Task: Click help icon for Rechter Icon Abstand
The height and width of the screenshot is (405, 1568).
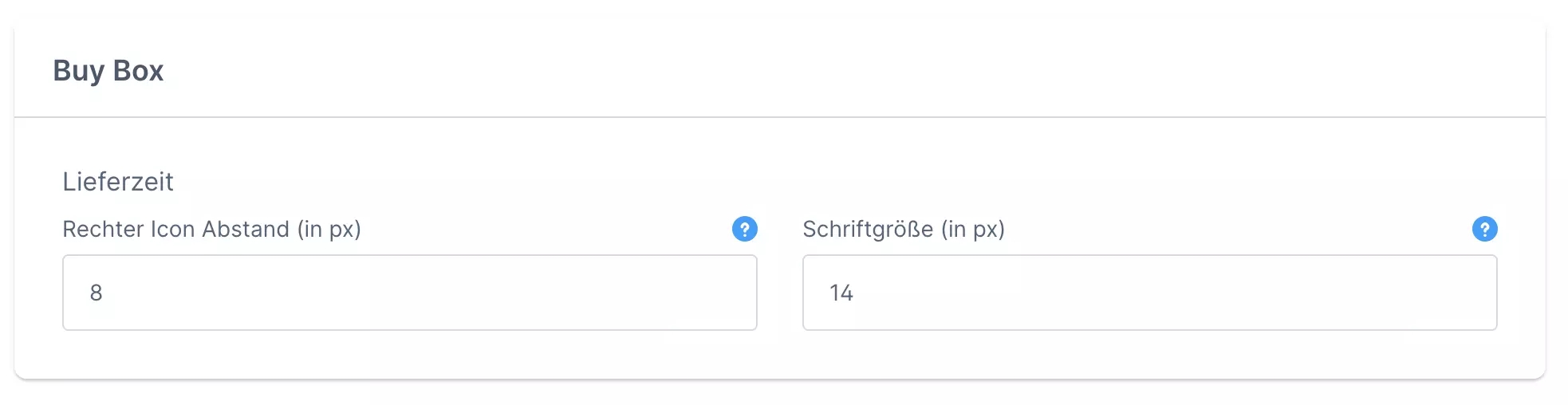Action: [744, 230]
